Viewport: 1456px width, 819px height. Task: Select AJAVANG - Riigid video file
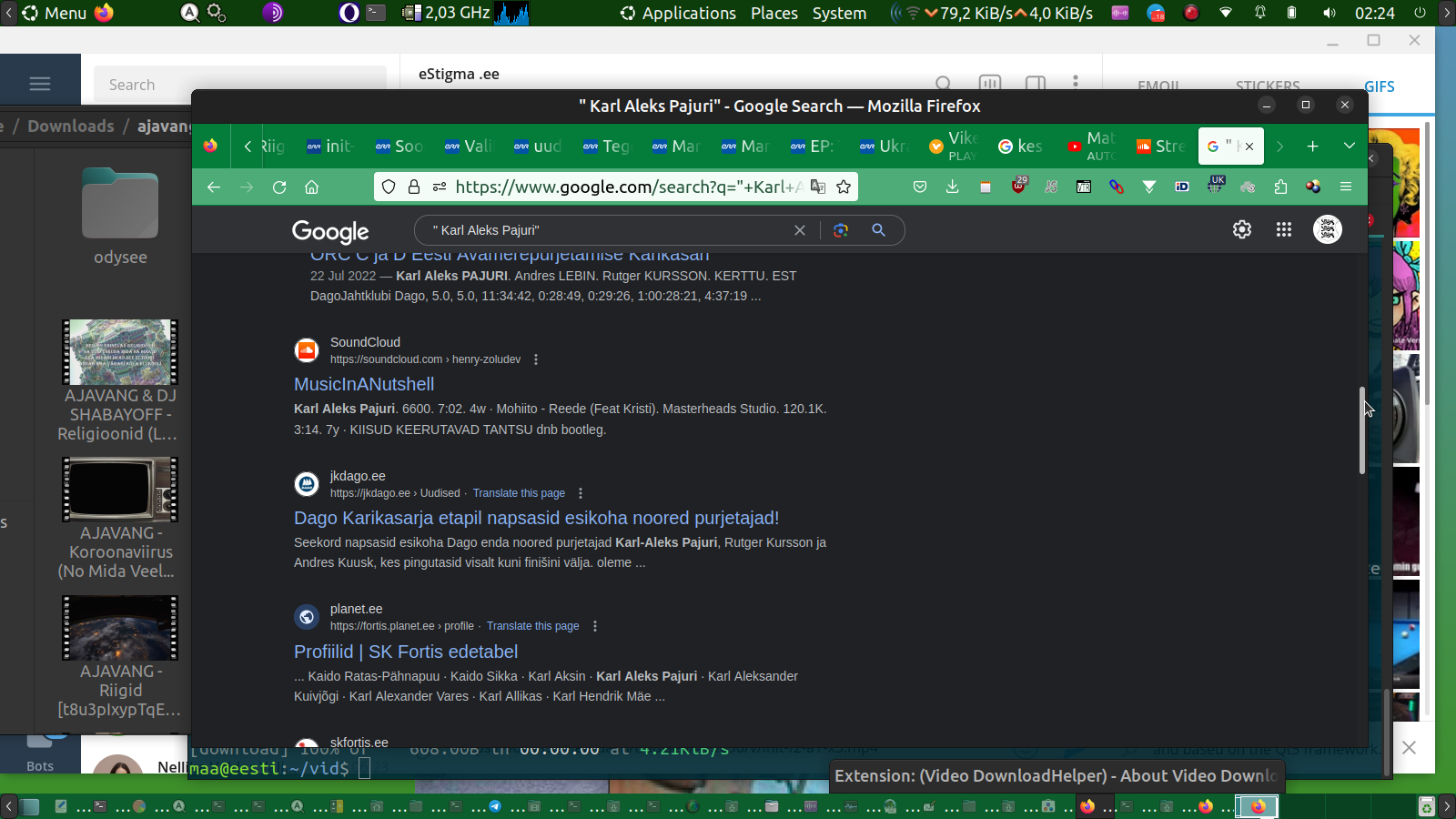coord(120,656)
